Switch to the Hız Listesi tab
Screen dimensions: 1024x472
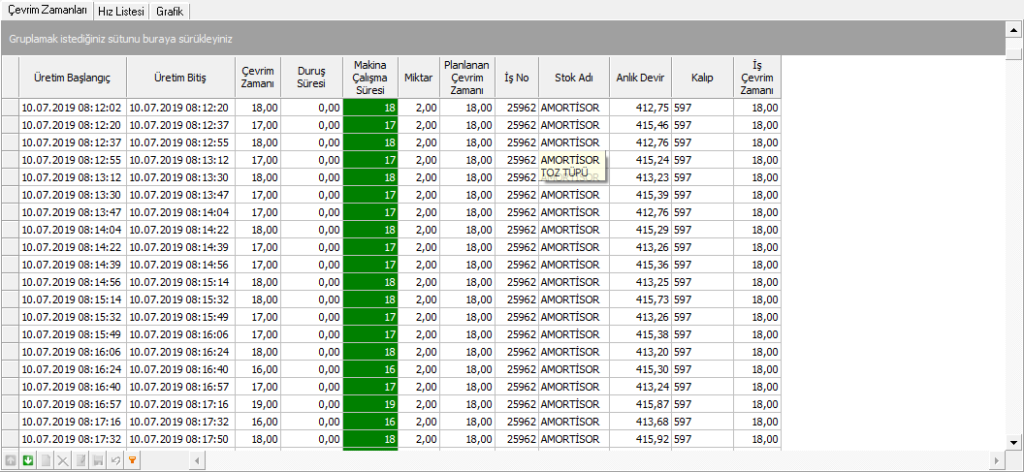point(120,11)
